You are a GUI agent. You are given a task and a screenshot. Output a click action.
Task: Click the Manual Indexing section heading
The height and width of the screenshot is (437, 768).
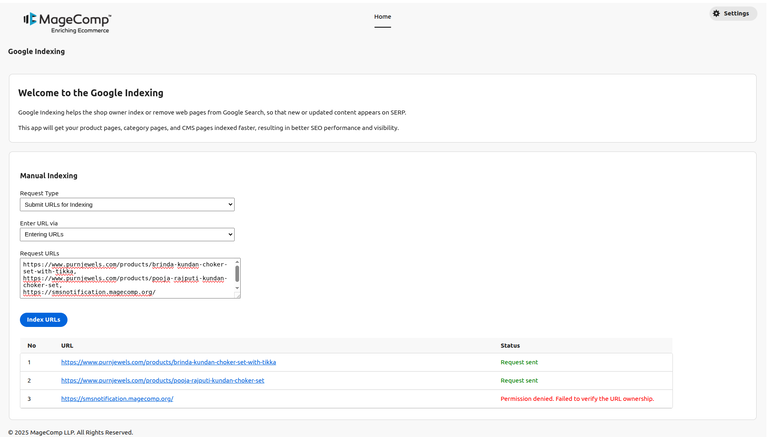pos(49,176)
